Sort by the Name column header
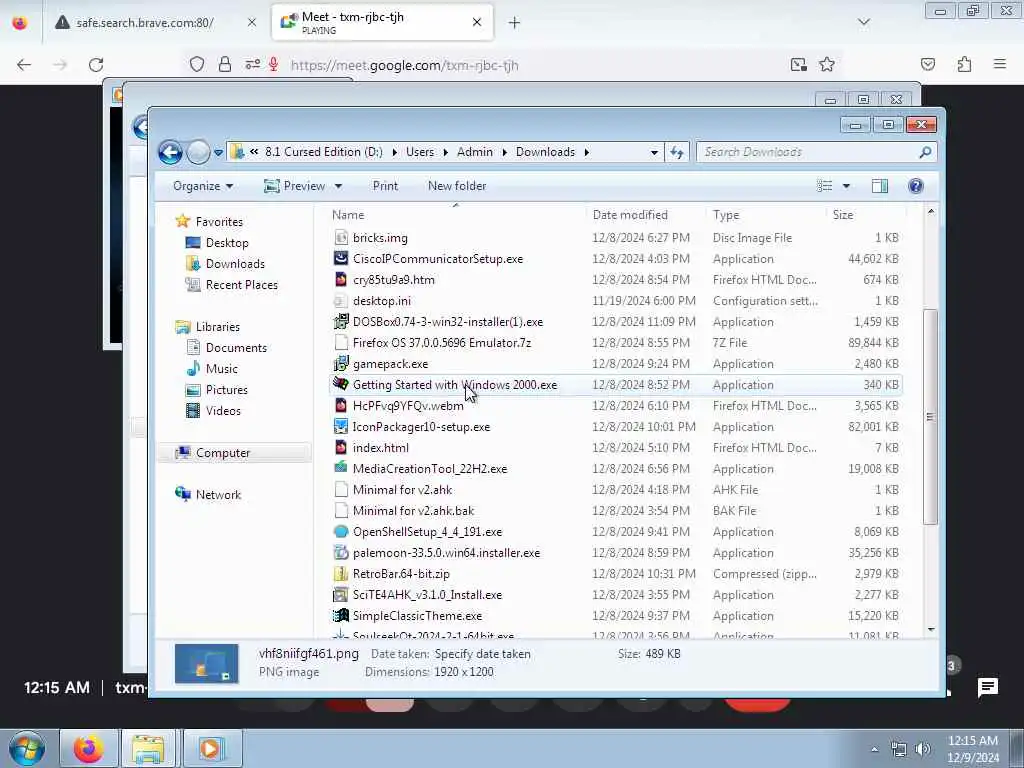Image resolution: width=1024 pixels, height=768 pixels. coord(348,215)
